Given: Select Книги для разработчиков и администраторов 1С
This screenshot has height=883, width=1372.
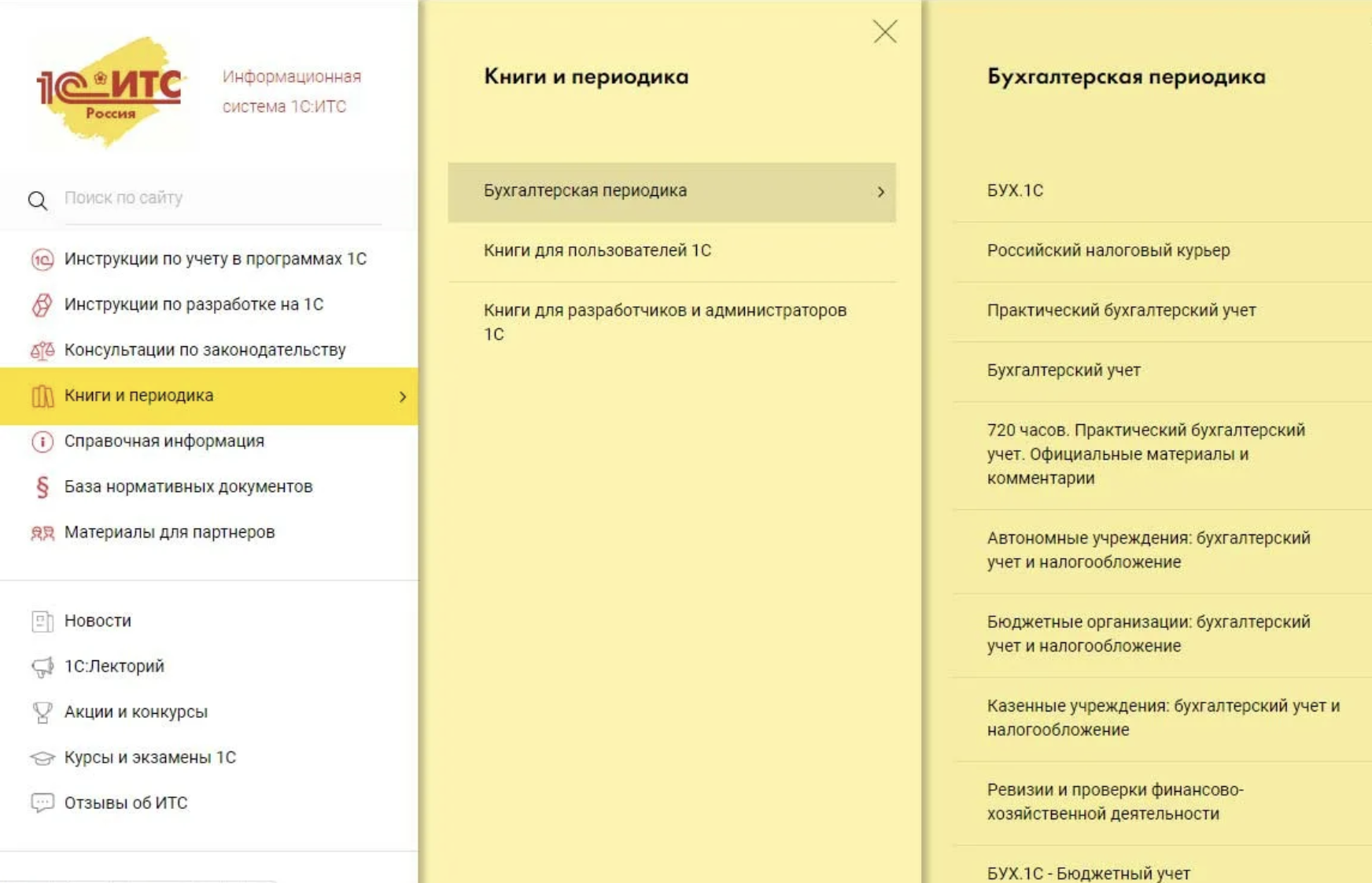Looking at the screenshot, I should [665, 322].
